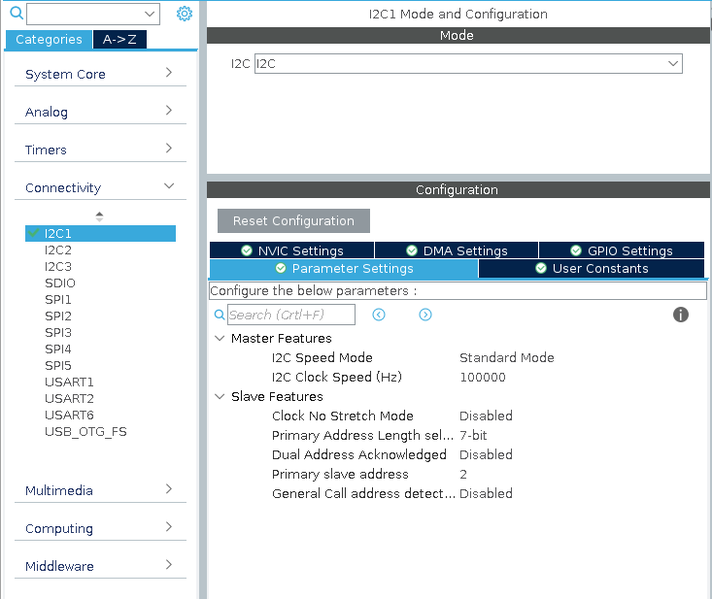This screenshot has width=712, height=599.
Task: Open the NVIC Settings tab
Action: tap(291, 251)
